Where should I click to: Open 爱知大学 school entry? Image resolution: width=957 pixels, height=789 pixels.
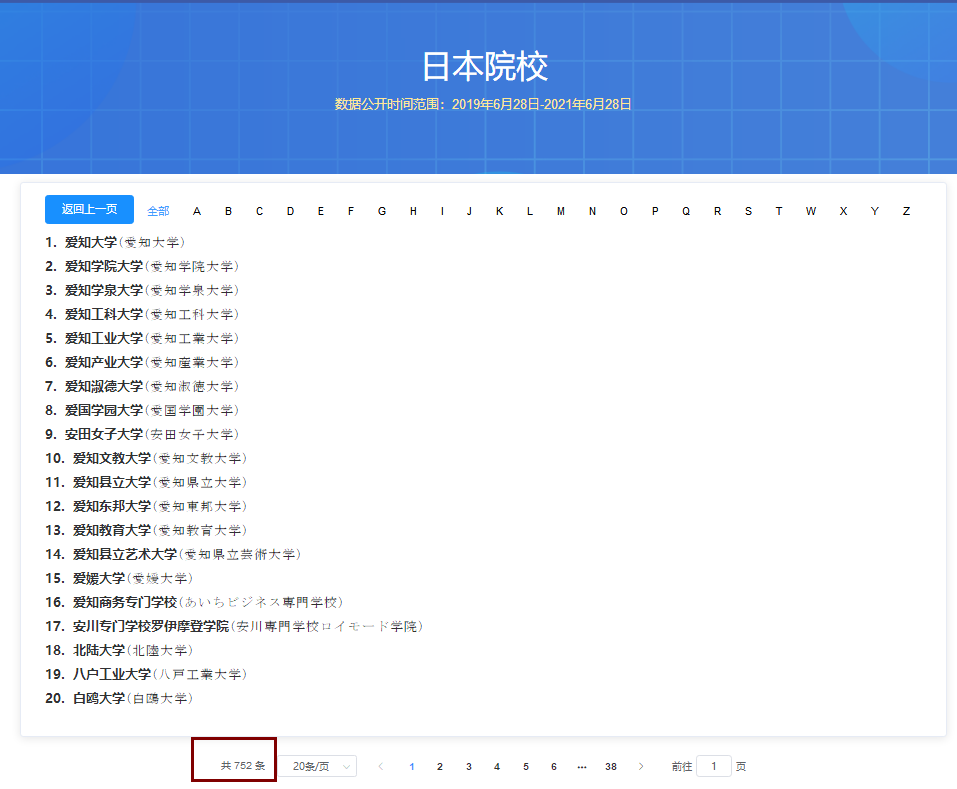point(91,242)
